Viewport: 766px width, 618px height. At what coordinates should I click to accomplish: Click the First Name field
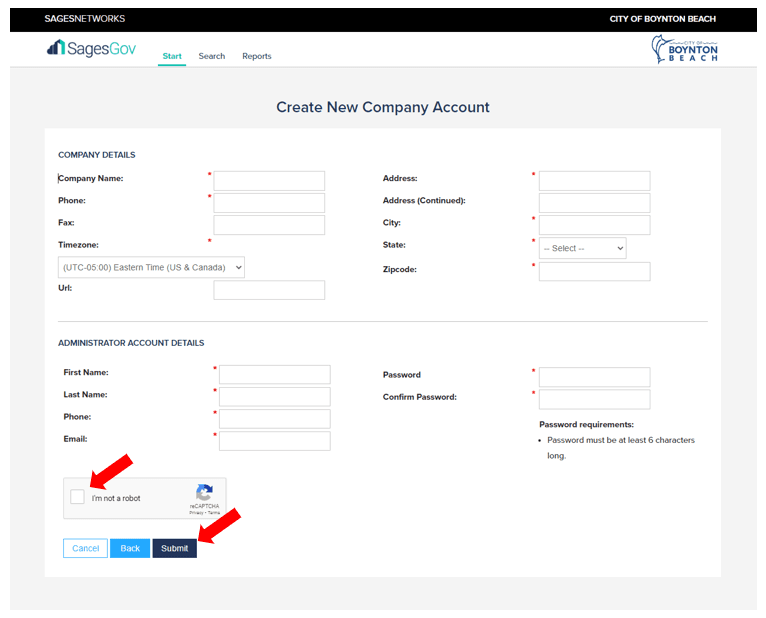[x=274, y=374]
